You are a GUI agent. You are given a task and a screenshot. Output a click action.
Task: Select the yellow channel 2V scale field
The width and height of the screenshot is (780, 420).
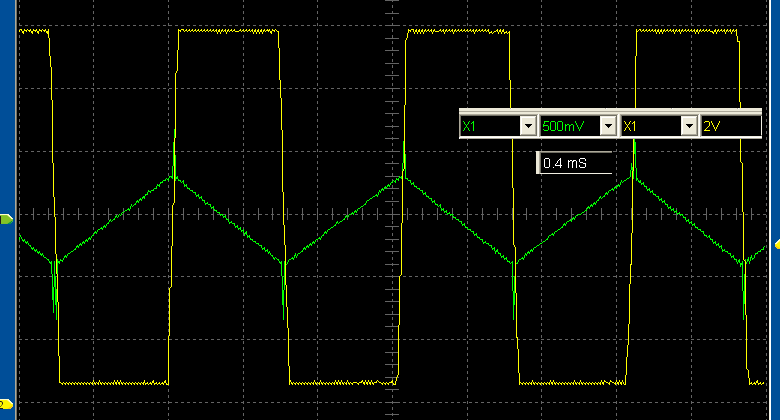point(730,126)
